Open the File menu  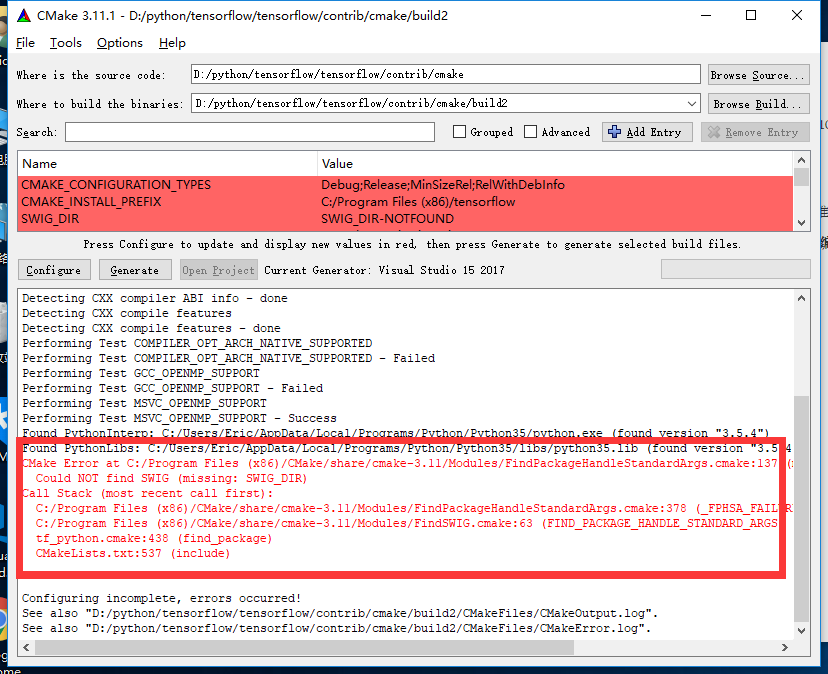pos(25,43)
